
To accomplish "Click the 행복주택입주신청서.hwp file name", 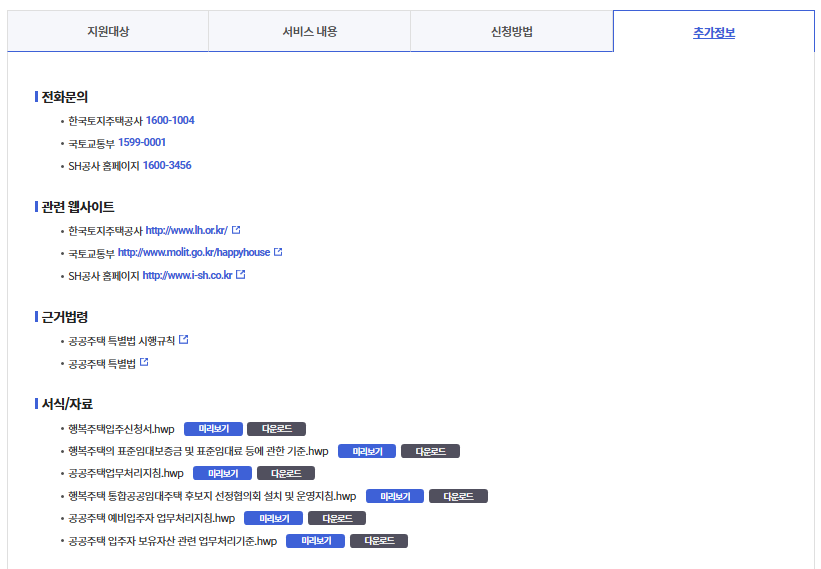I will coord(121,429).
